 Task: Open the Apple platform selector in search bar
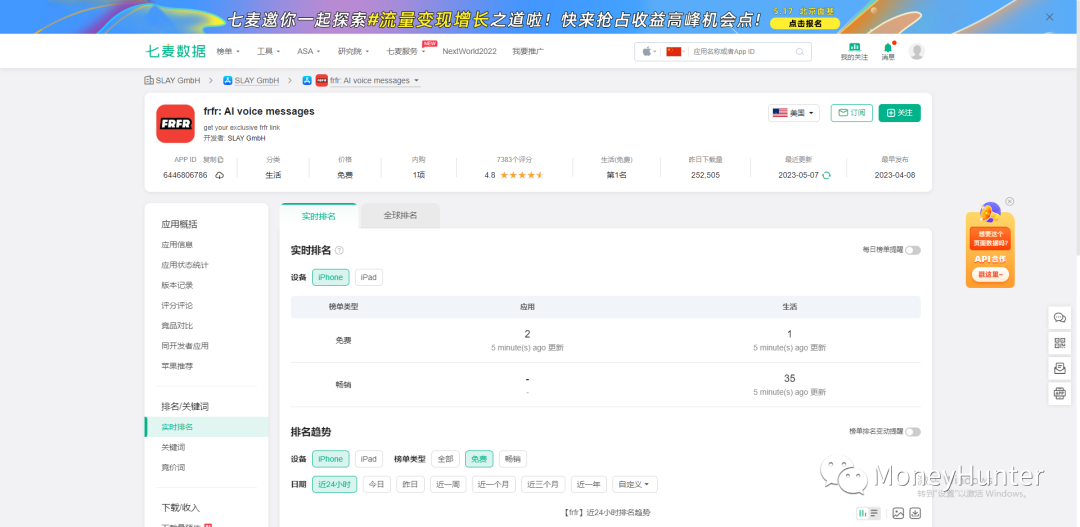650,52
